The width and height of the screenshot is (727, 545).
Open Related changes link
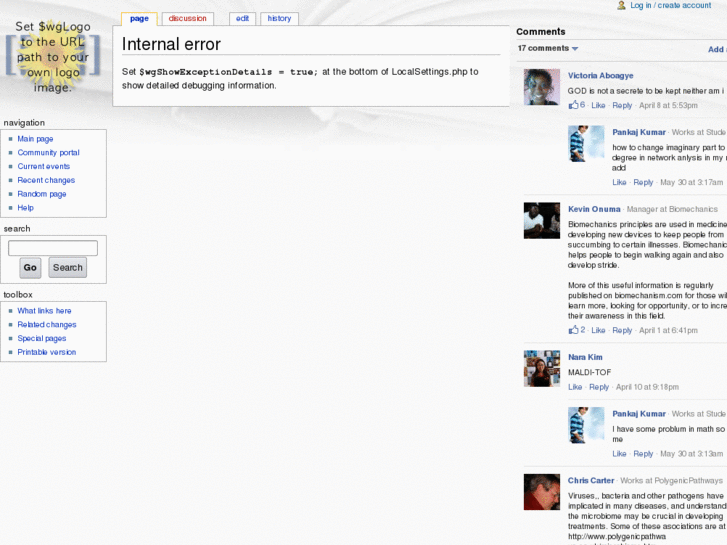pos(47,325)
